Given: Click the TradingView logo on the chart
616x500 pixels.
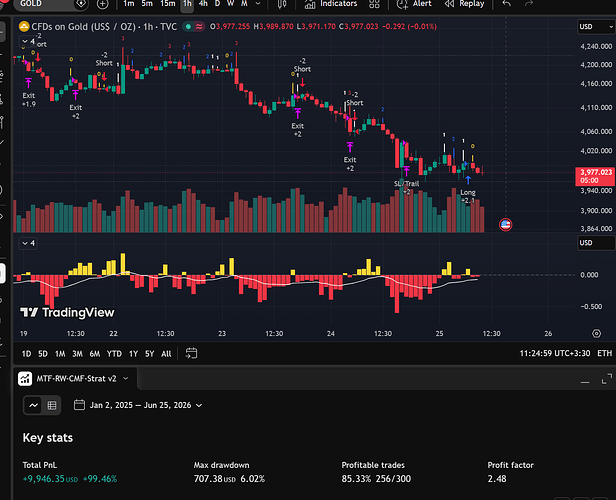Looking at the screenshot, I should pos(67,312).
